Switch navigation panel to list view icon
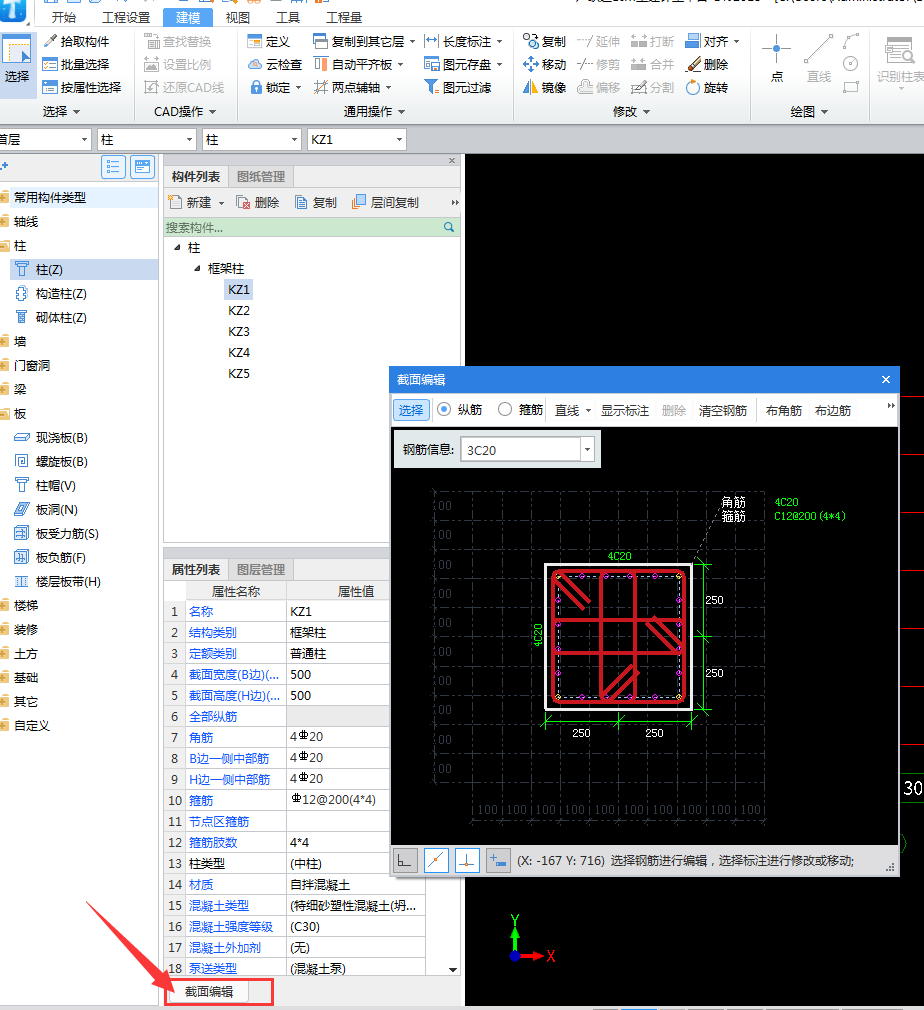 [113, 167]
